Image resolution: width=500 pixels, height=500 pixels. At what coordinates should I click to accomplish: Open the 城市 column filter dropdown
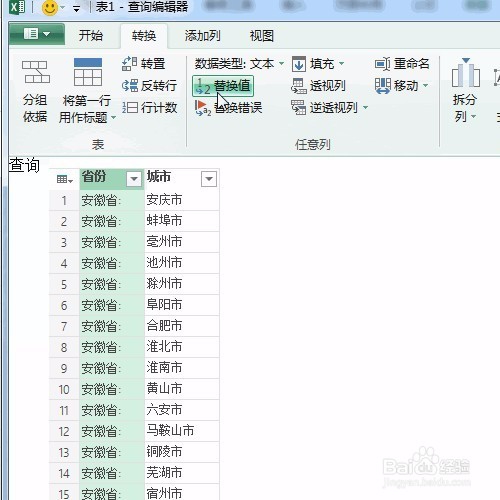coord(209,179)
